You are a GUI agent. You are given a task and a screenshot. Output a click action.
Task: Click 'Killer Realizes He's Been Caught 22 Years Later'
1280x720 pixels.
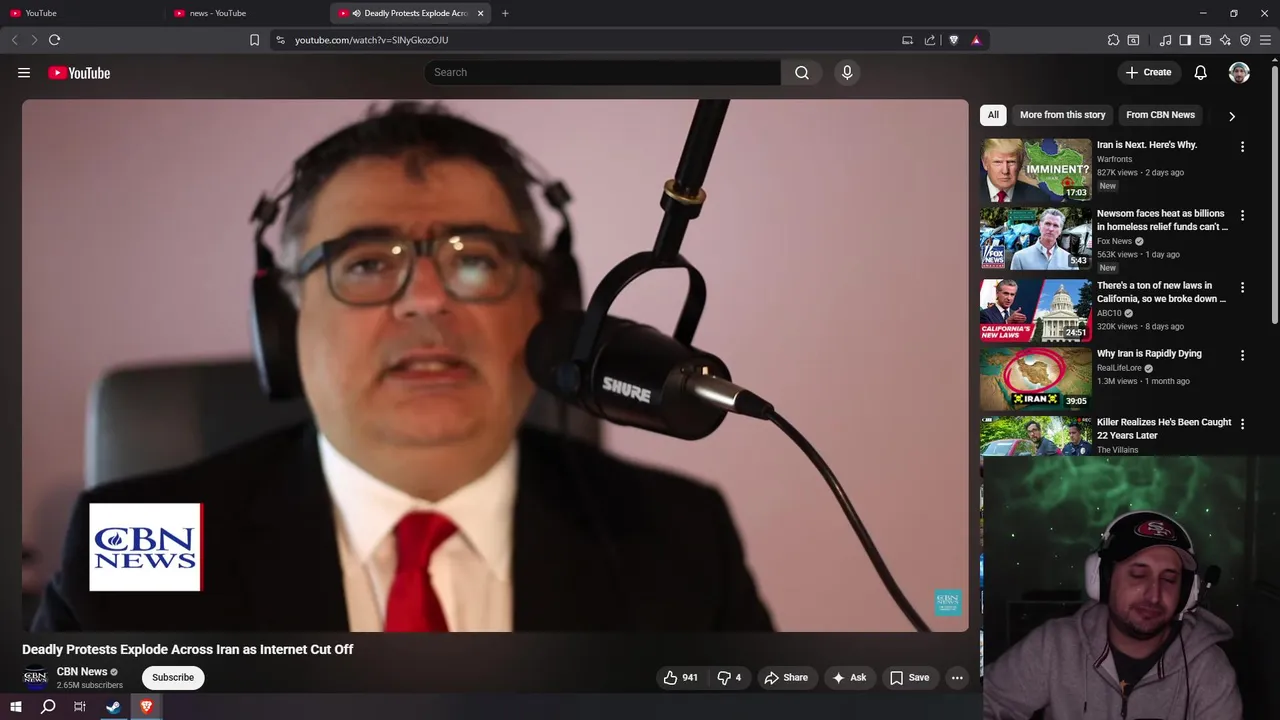click(1164, 429)
